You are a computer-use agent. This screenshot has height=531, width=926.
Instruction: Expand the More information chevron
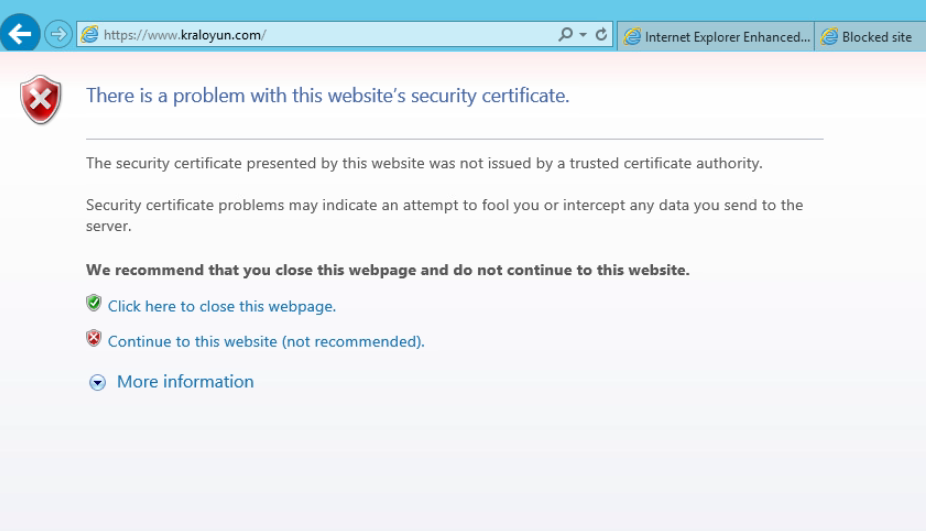(97, 382)
